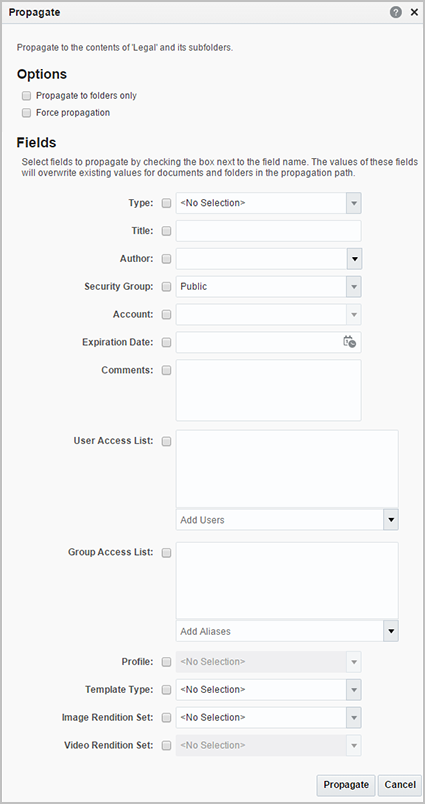The image size is (425, 804).
Task: Click the Cancel button
Action: (400, 785)
